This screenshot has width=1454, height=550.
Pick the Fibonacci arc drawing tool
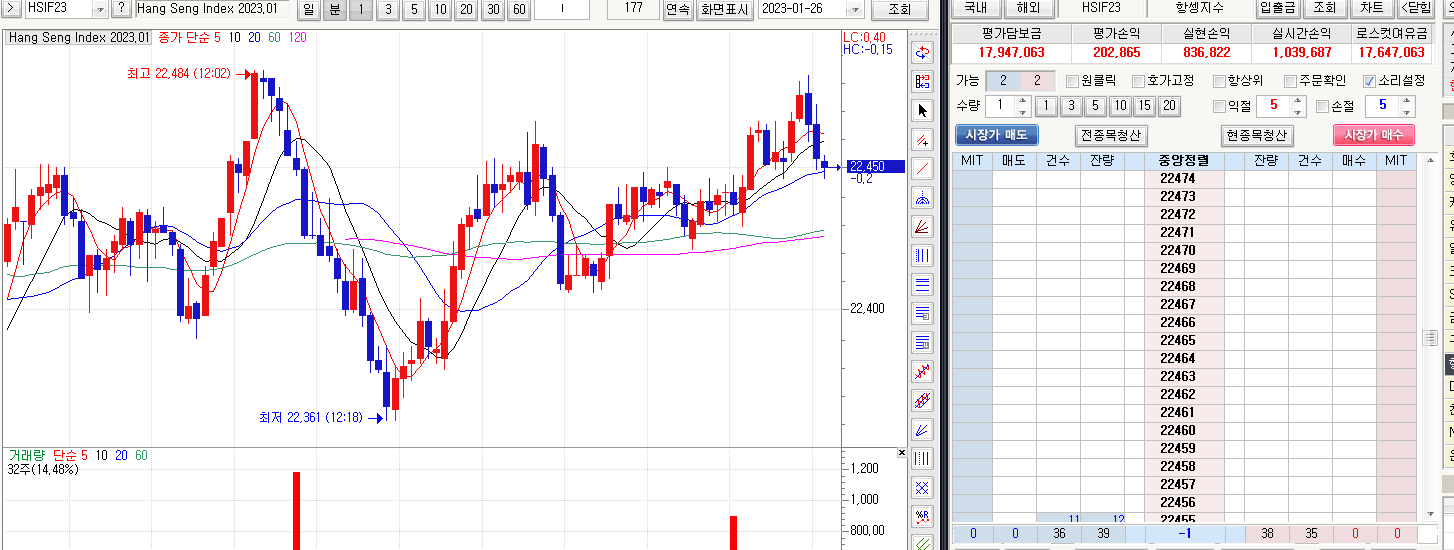pyautogui.click(x=922, y=197)
